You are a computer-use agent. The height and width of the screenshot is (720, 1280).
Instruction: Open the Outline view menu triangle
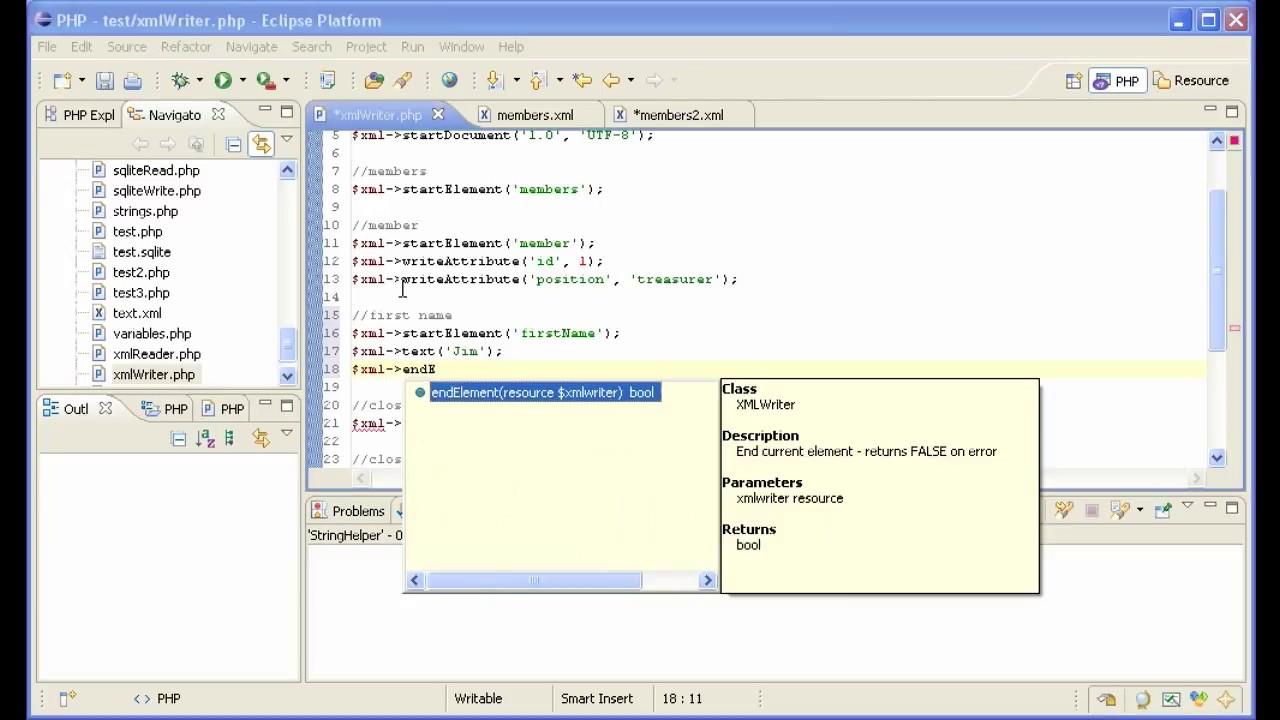point(287,435)
